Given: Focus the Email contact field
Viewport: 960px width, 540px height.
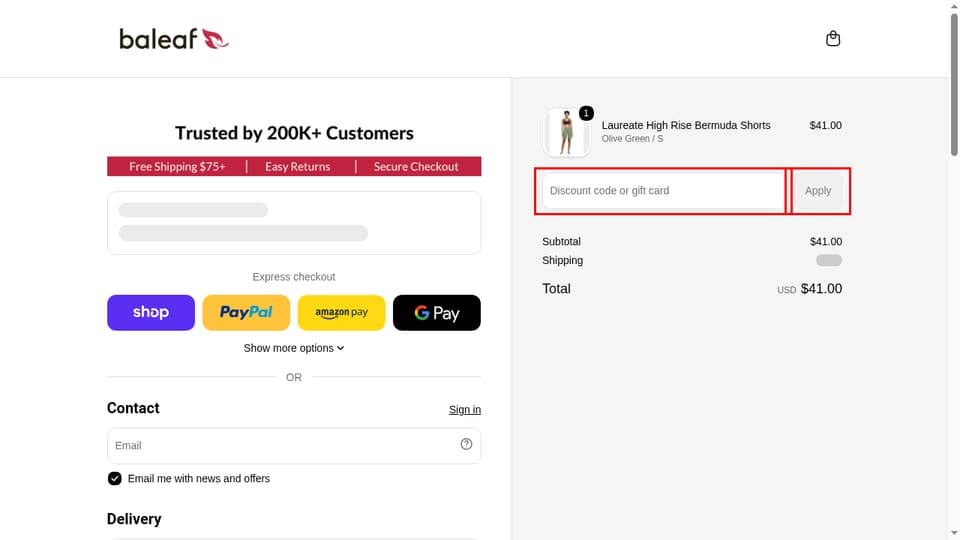Looking at the screenshot, I should (294, 445).
